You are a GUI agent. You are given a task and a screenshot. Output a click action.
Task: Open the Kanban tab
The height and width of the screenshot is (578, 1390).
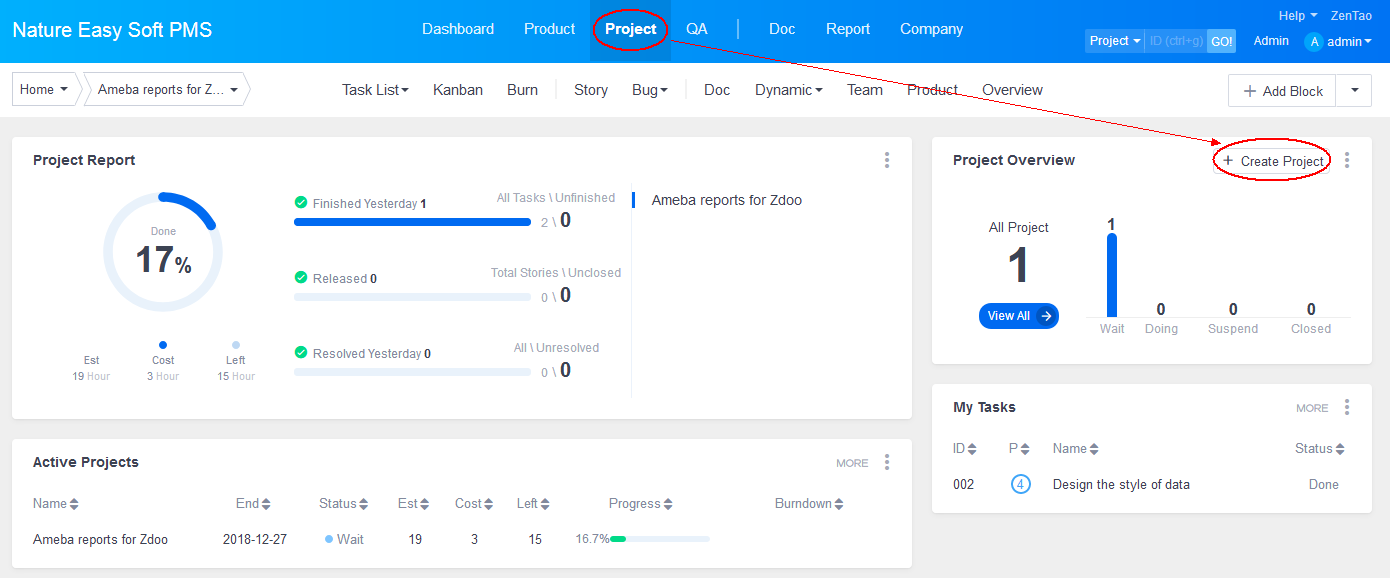tap(458, 90)
